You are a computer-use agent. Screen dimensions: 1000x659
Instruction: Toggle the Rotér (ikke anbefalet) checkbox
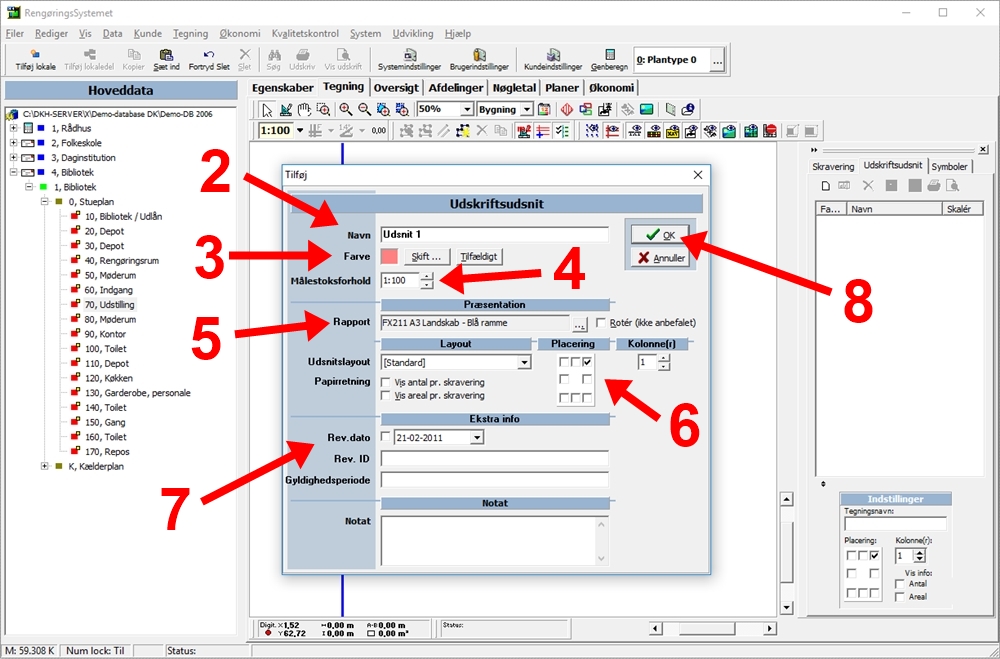tap(601, 323)
